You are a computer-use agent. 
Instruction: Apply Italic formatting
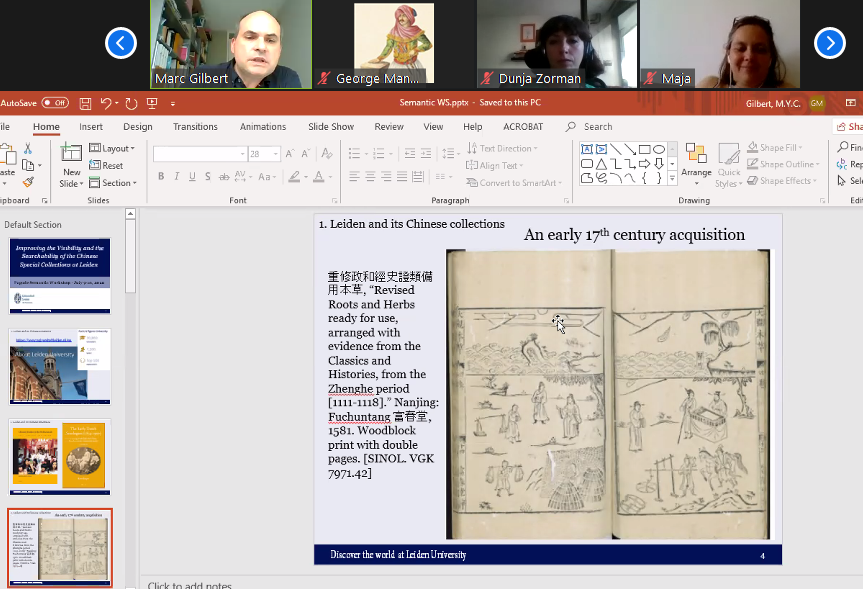(x=177, y=176)
